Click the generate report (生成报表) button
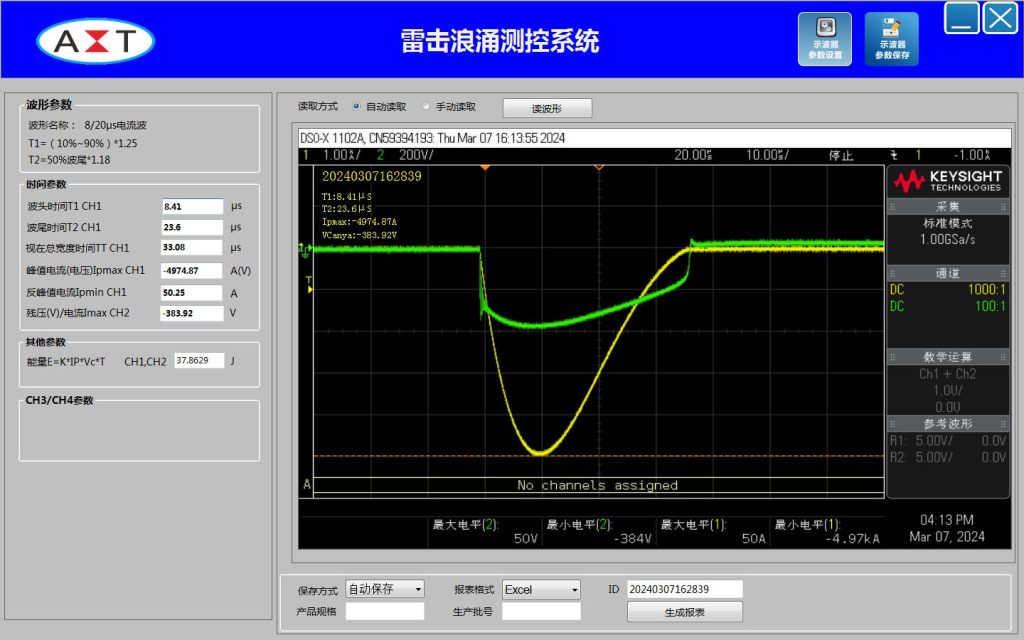 pos(684,612)
